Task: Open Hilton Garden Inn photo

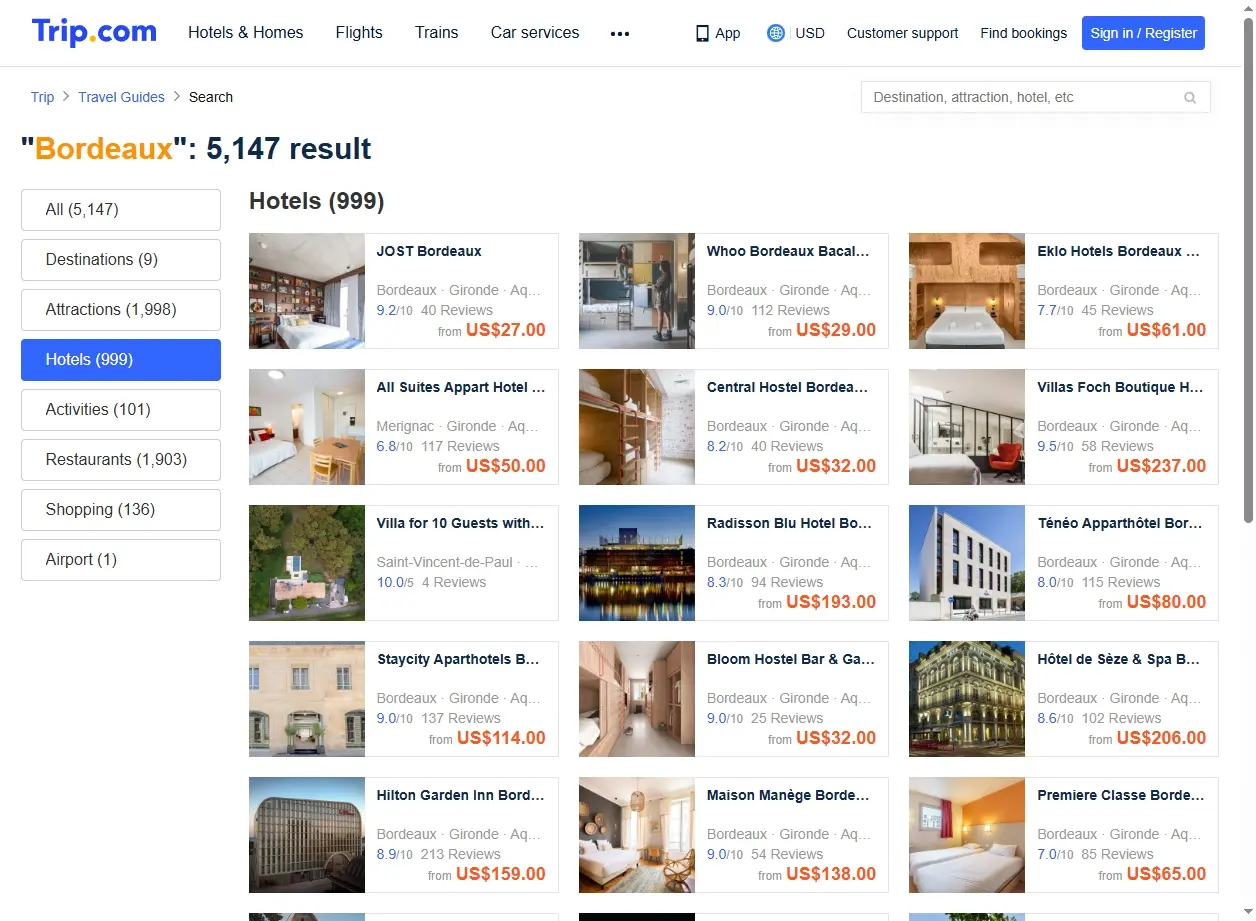Action: pyautogui.click(x=307, y=835)
